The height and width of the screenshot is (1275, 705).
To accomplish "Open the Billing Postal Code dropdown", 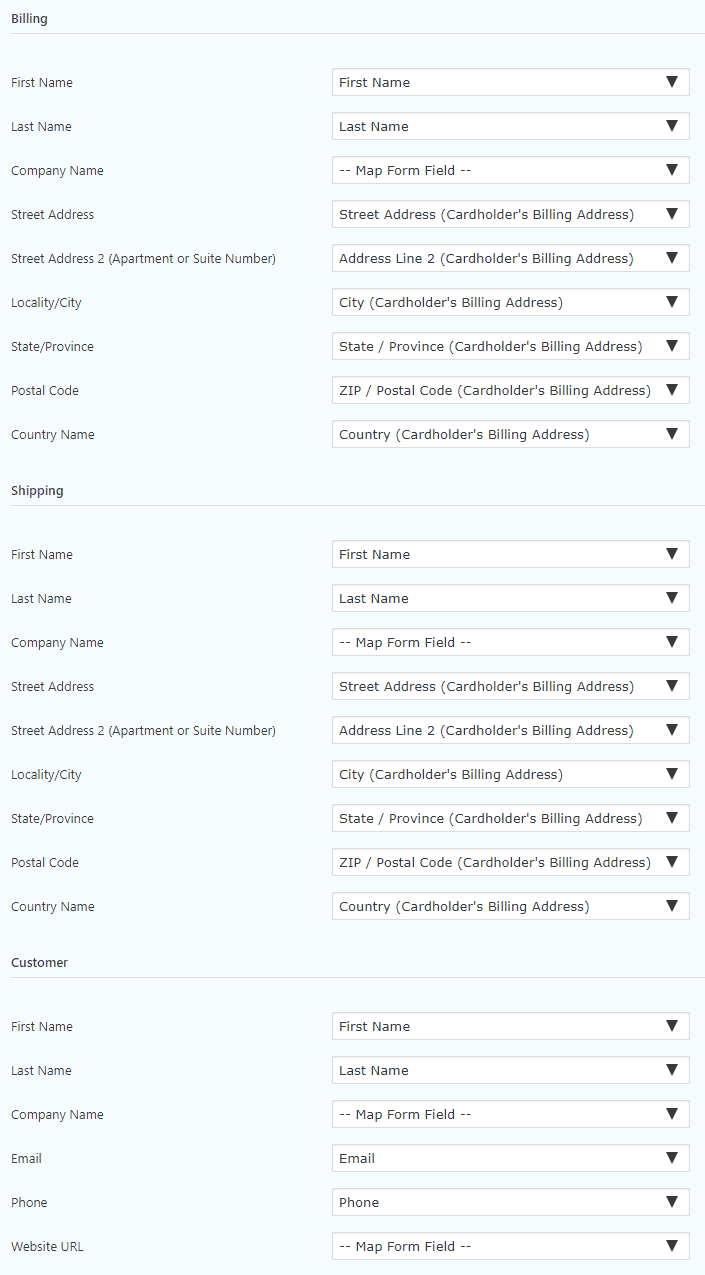I will click(x=510, y=390).
